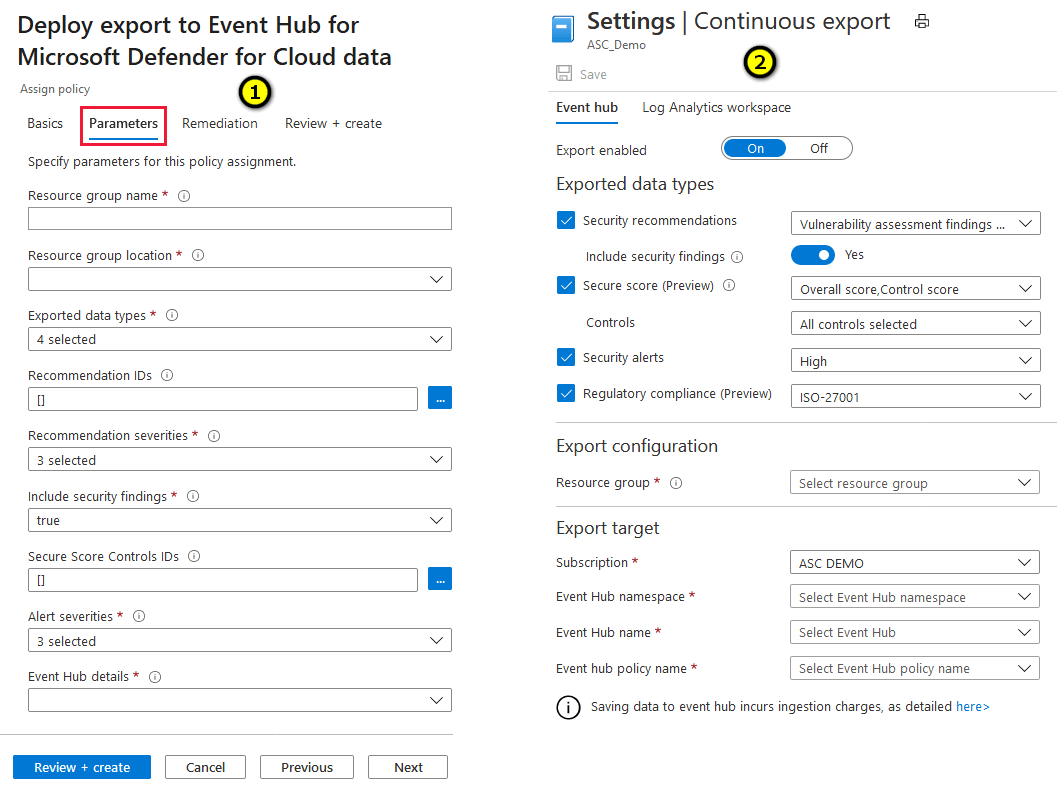The image size is (1060, 796).
Task: Toggle Include security findings switch
Action: click(x=812, y=255)
